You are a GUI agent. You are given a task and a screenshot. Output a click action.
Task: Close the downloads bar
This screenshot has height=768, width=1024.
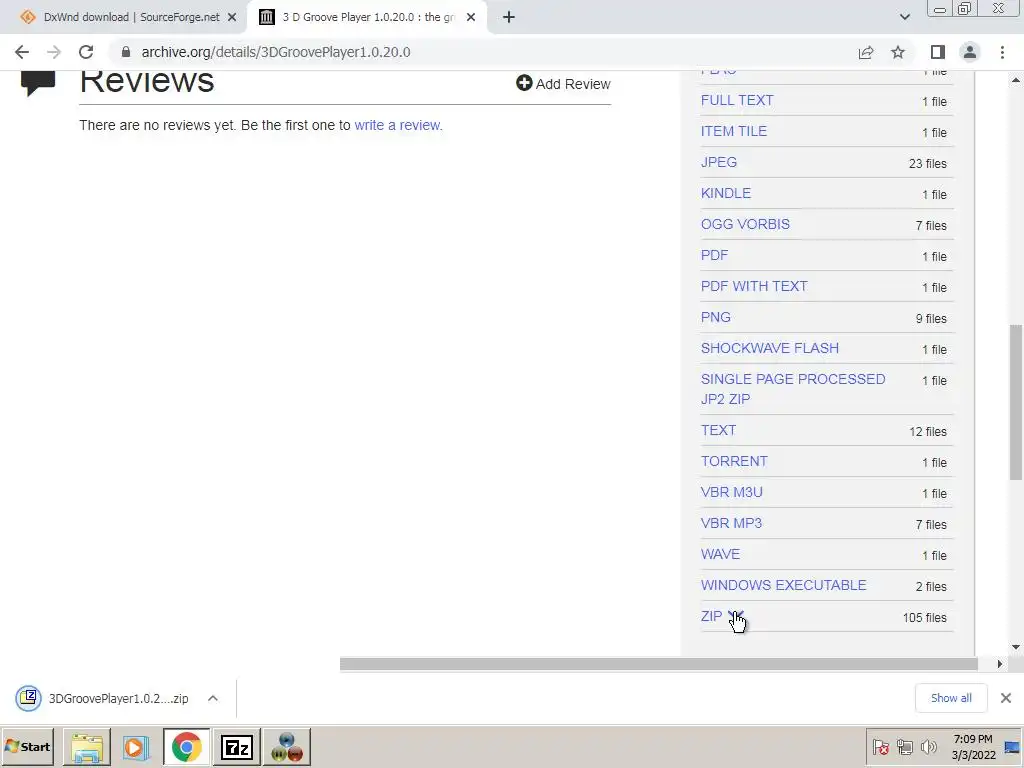click(x=1006, y=698)
